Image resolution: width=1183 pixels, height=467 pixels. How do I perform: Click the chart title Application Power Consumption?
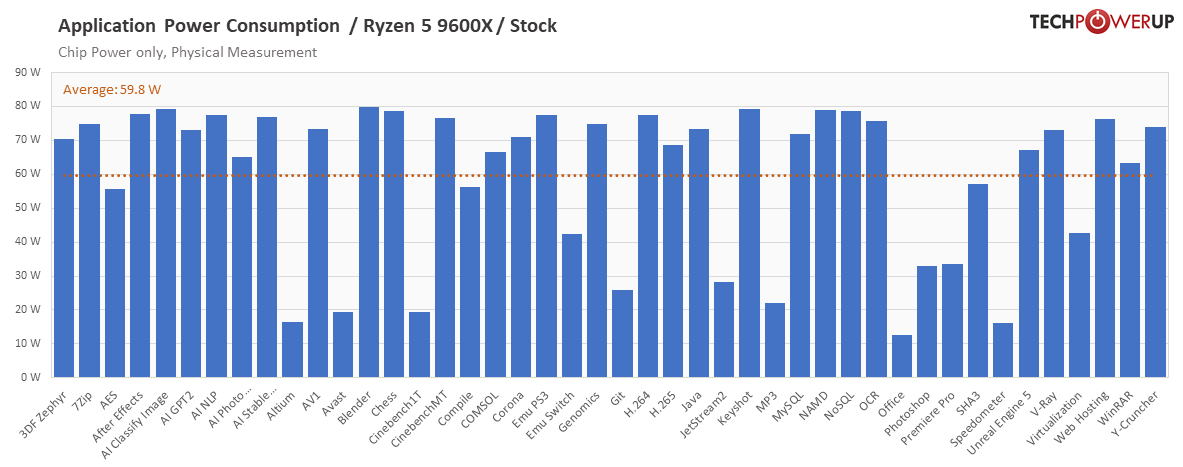[x=198, y=26]
